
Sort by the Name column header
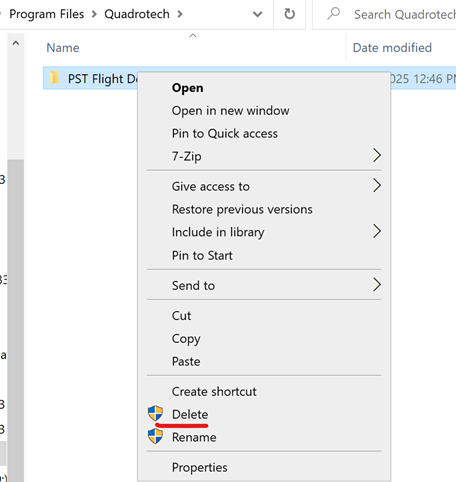(x=63, y=48)
